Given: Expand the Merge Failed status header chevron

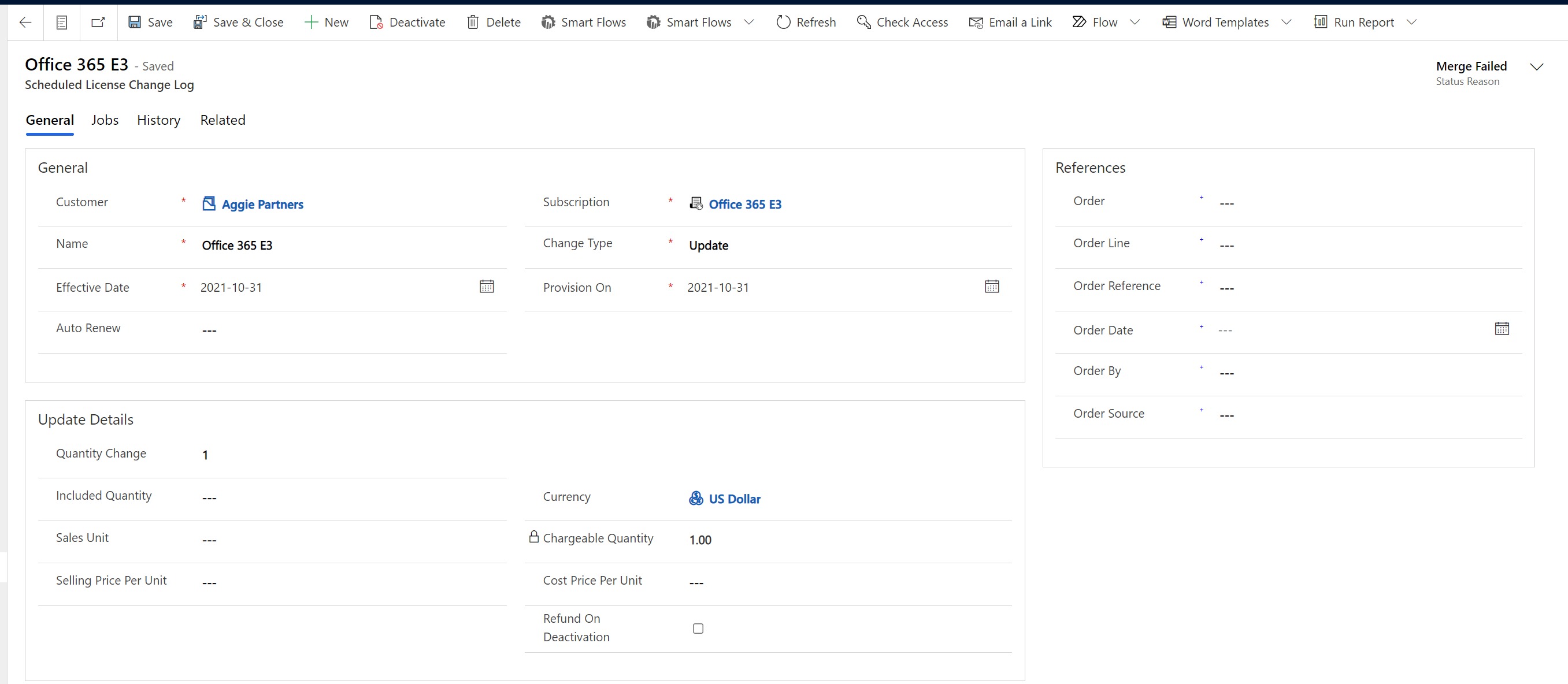Looking at the screenshot, I should (x=1536, y=67).
